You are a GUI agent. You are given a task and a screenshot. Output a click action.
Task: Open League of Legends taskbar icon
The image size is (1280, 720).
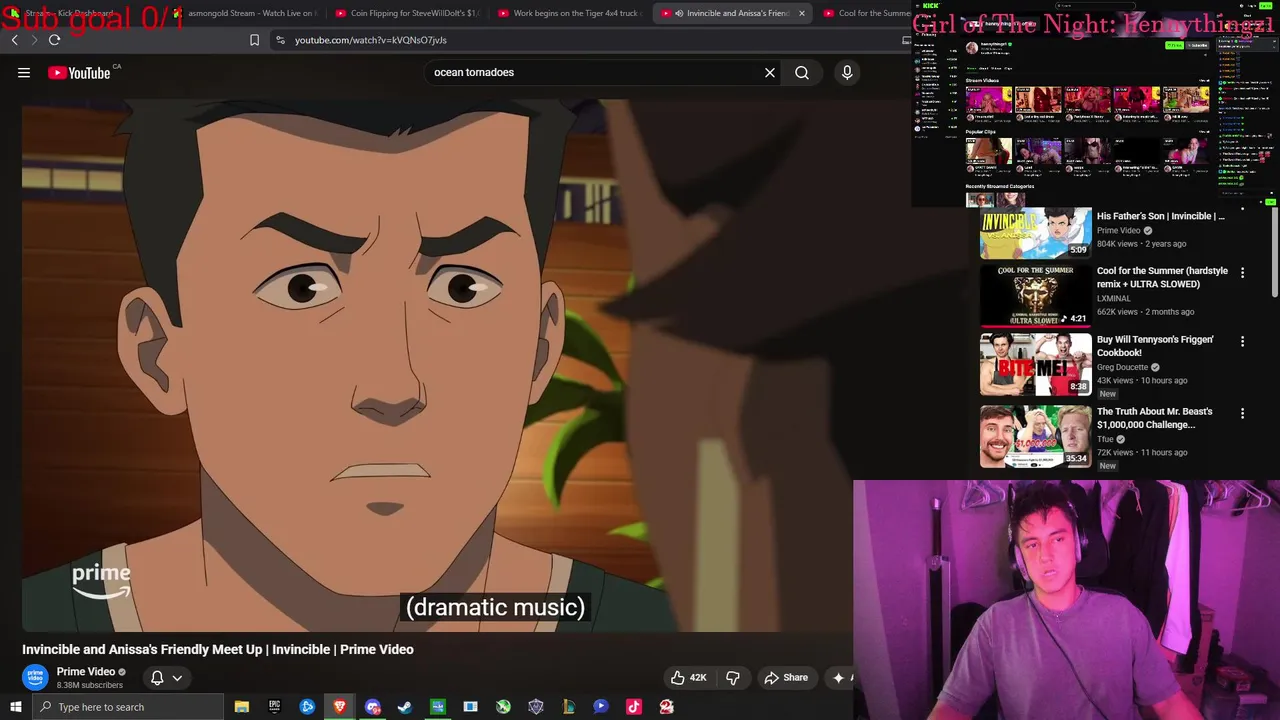coord(569,707)
